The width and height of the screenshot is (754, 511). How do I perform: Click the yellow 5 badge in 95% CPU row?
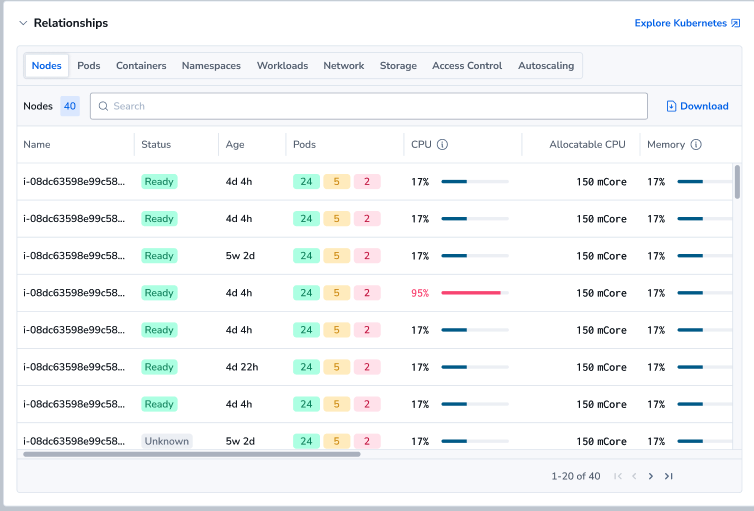click(337, 293)
